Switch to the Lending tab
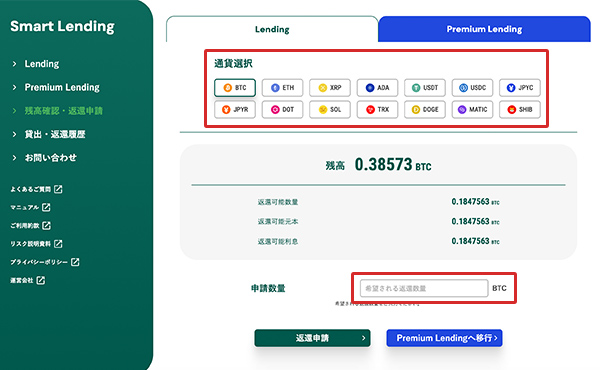Screen dimensions: 600x370 click(x=272, y=29)
